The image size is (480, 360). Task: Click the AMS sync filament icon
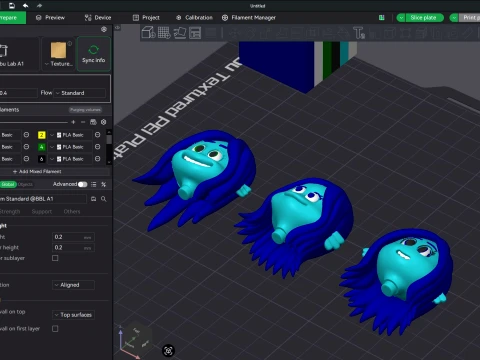coord(93,122)
